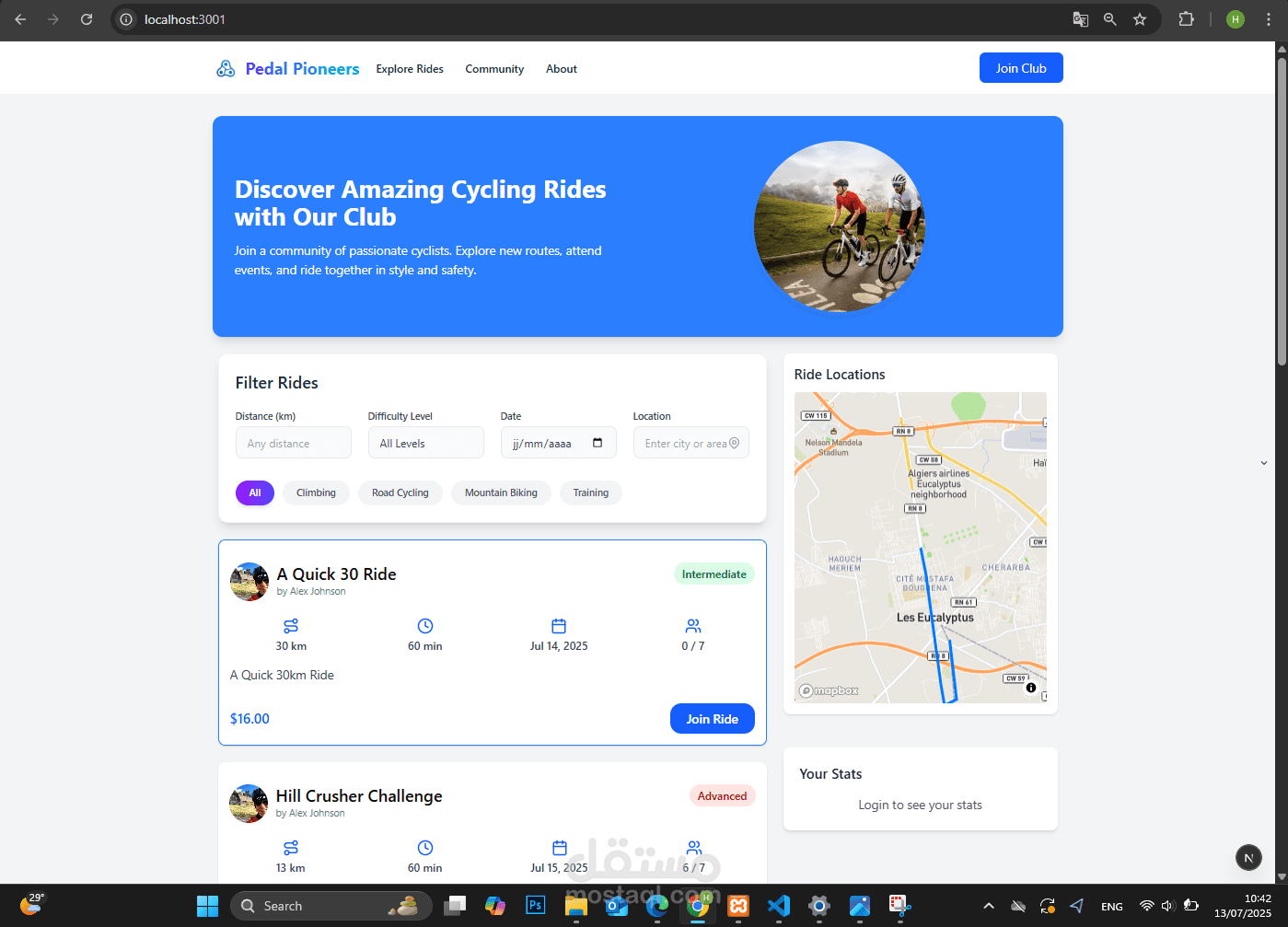Collapse the panel using the right-edge chevron
Image resolution: width=1288 pixels, height=927 pixels.
pyautogui.click(x=1264, y=463)
